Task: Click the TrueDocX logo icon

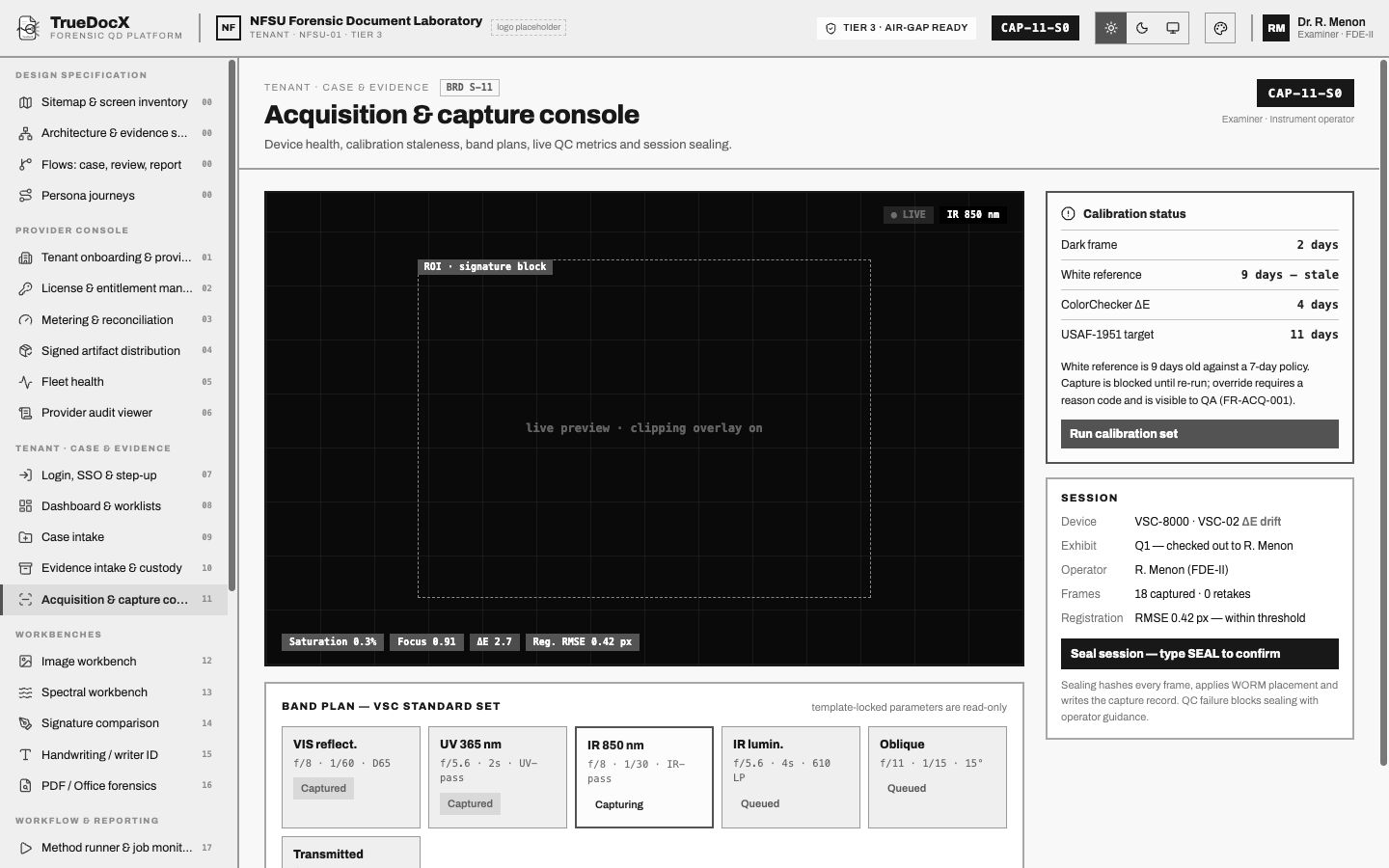Action: tap(28, 28)
